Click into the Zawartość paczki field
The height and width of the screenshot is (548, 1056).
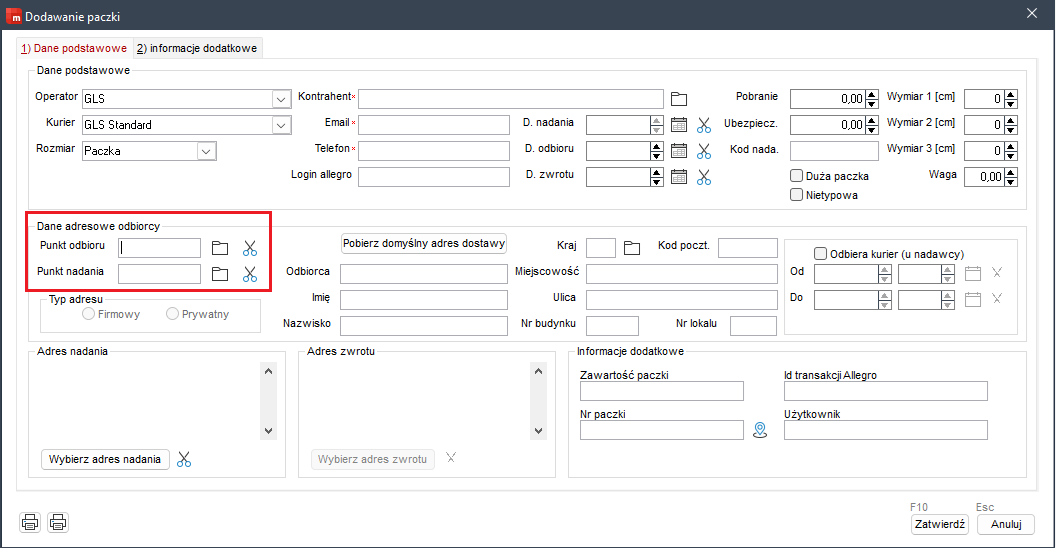click(662, 391)
